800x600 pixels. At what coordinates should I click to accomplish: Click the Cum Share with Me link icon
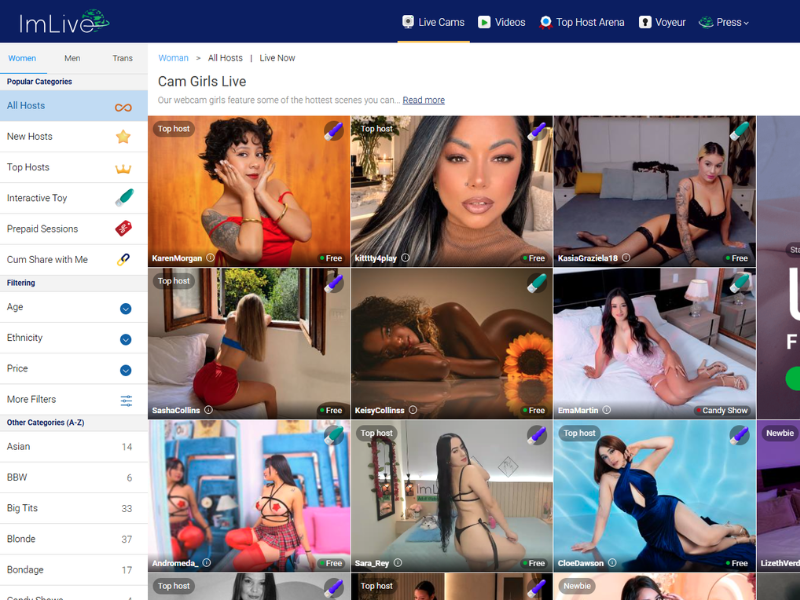coord(123,260)
